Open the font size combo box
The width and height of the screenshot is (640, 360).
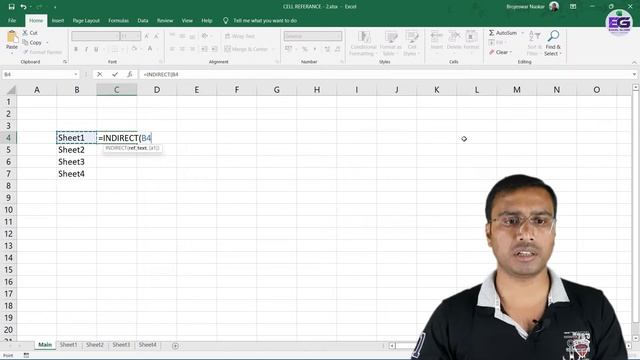click(x=131, y=36)
